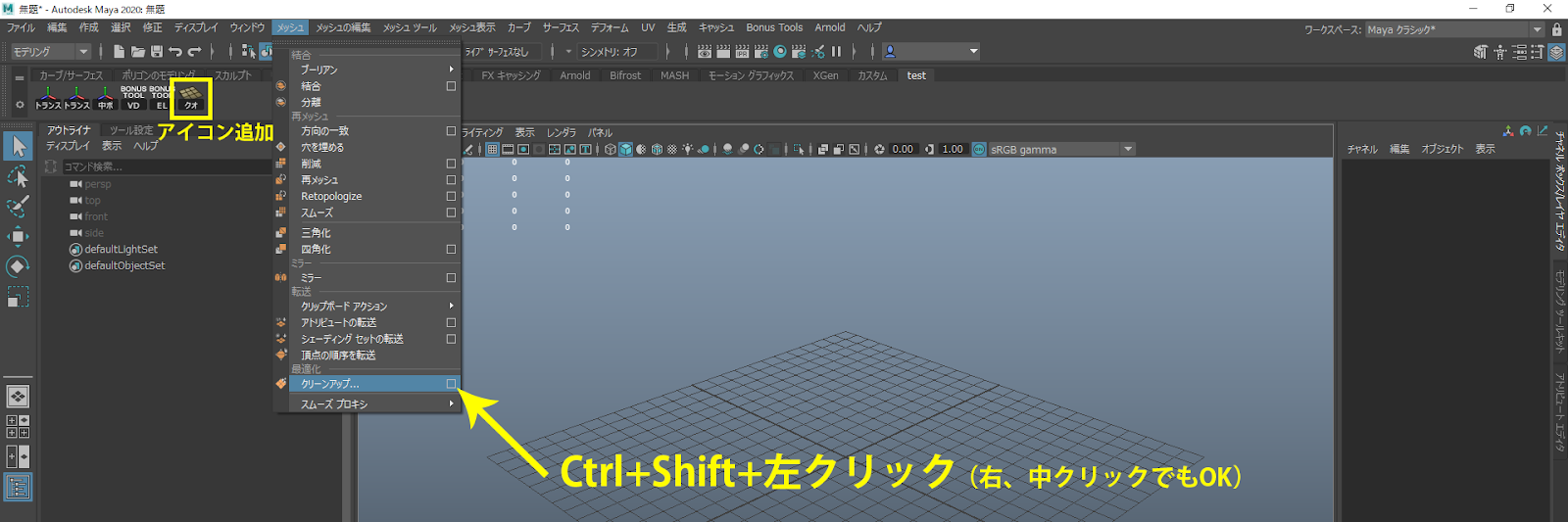
Task: Undo the last action icon
Action: tap(175, 52)
